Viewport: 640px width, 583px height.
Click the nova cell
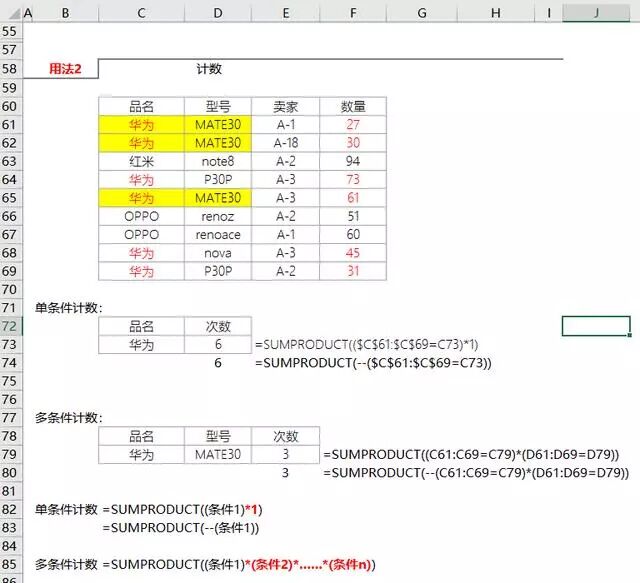coord(218,253)
